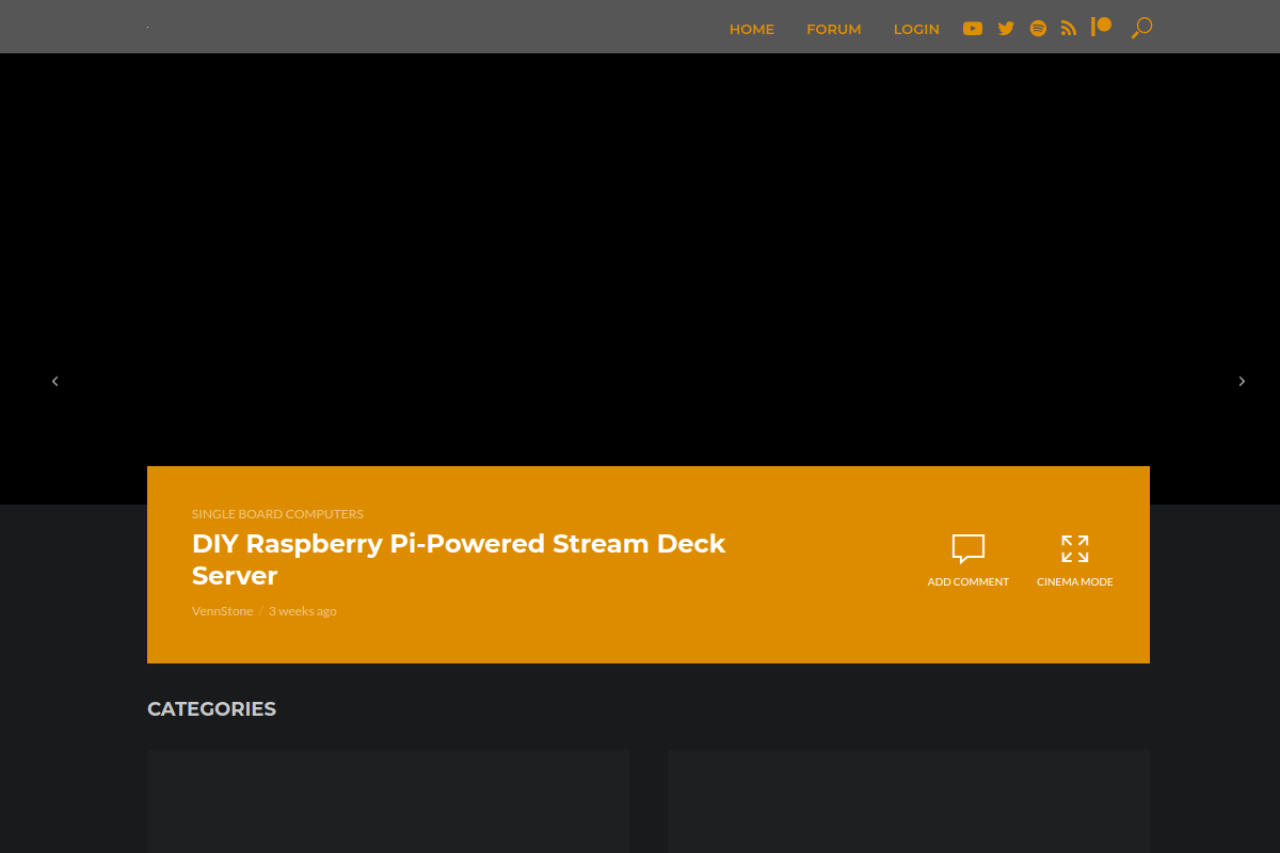The width and height of the screenshot is (1280, 853).
Task: Open the RSS feed icon
Action: pyautogui.click(x=1069, y=29)
